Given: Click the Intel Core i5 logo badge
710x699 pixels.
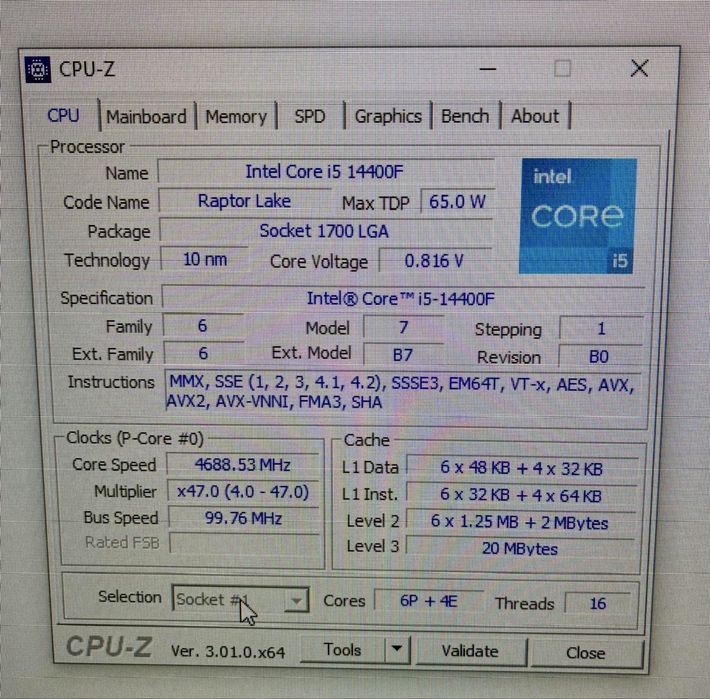Looking at the screenshot, I should [577, 216].
